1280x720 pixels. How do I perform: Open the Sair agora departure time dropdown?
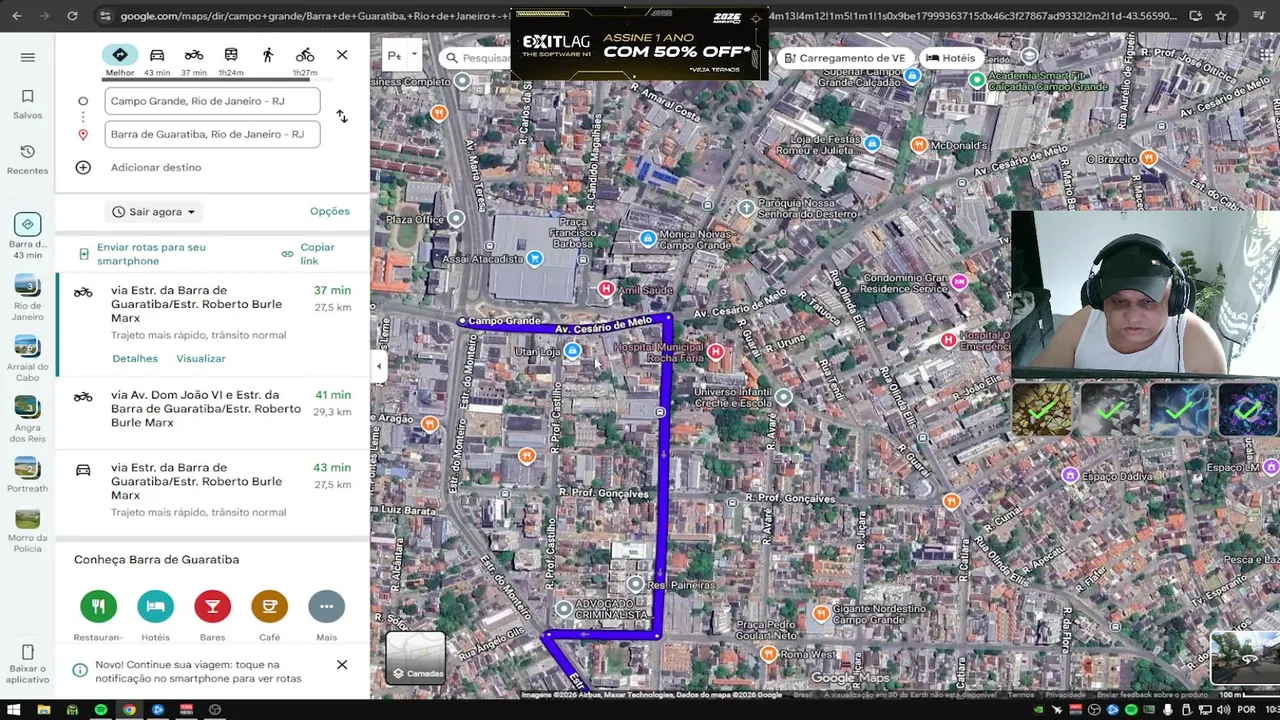click(x=153, y=212)
